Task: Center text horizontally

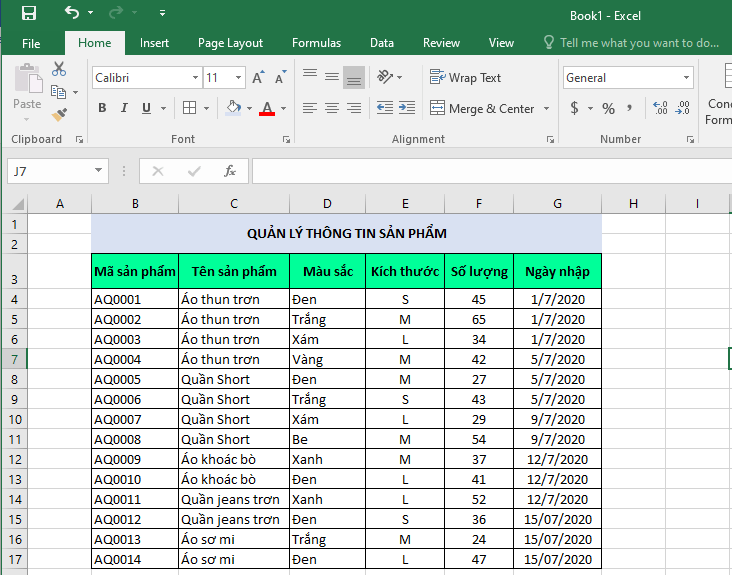Action: coord(332,108)
